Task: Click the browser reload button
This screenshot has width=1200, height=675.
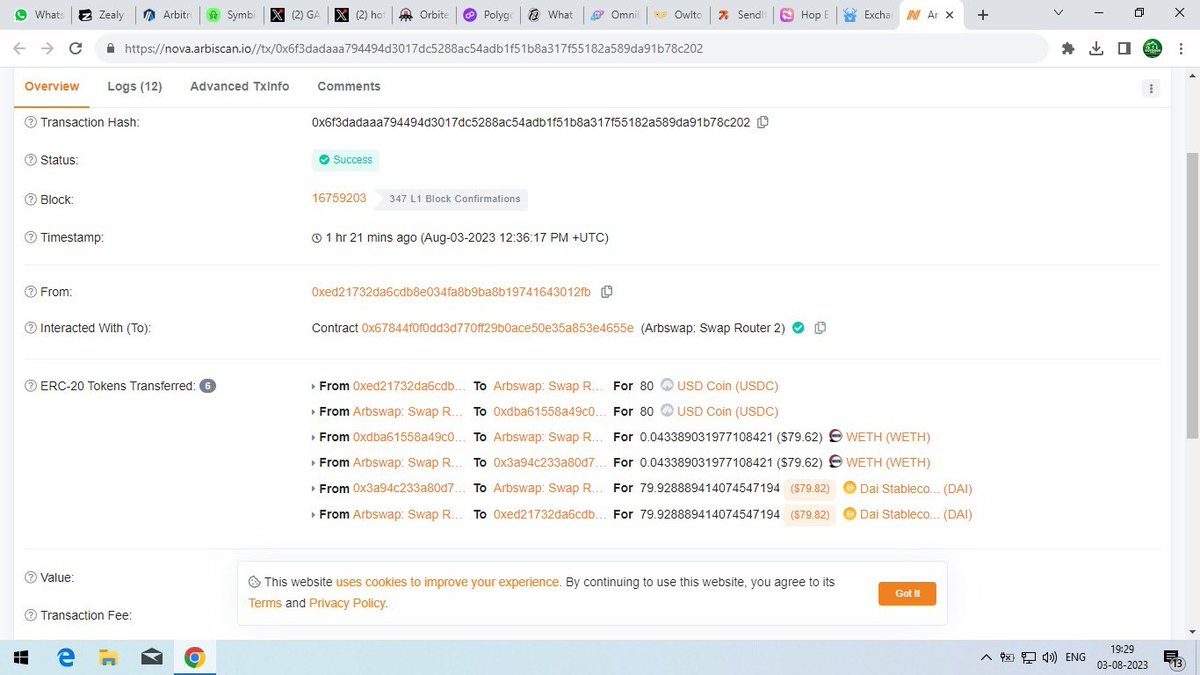Action: [x=76, y=48]
